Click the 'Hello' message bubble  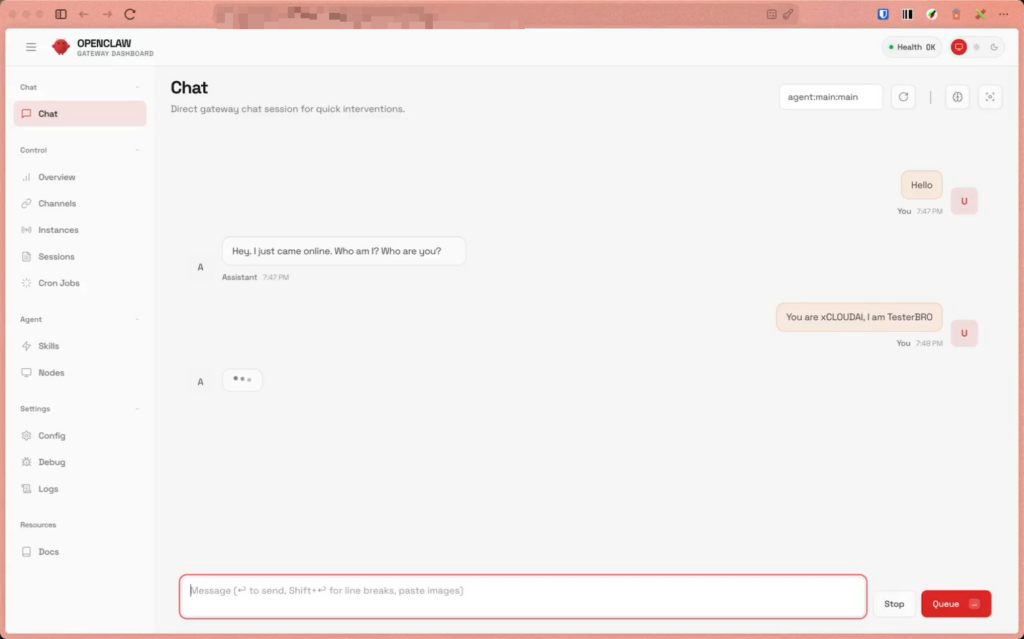921,185
